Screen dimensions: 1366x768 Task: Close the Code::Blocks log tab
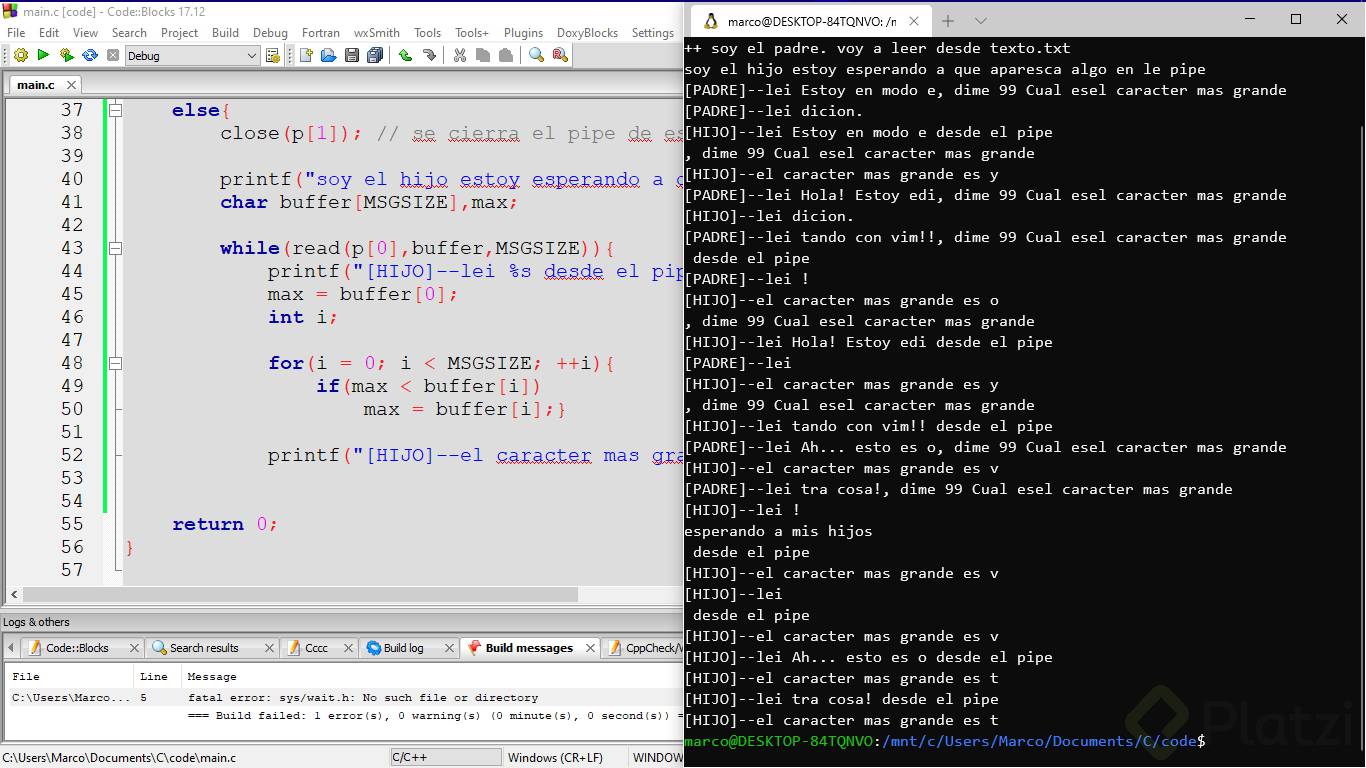135,648
